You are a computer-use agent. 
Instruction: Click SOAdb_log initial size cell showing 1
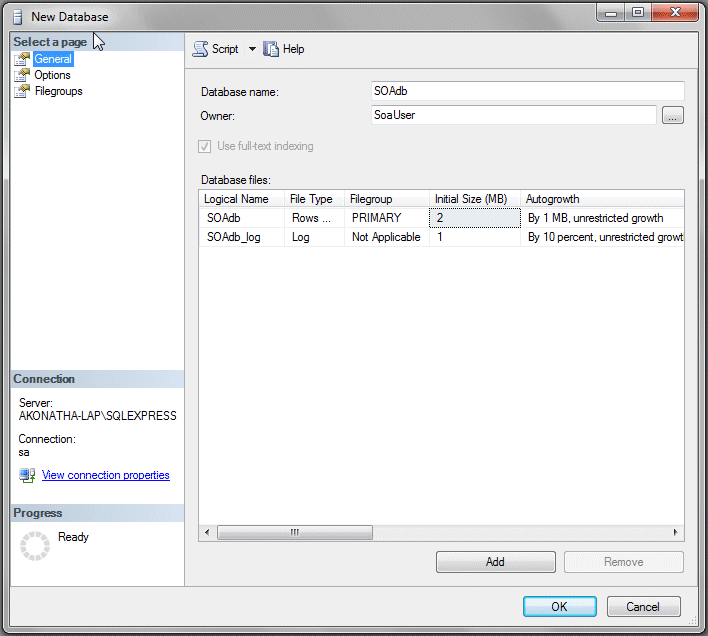pos(475,237)
